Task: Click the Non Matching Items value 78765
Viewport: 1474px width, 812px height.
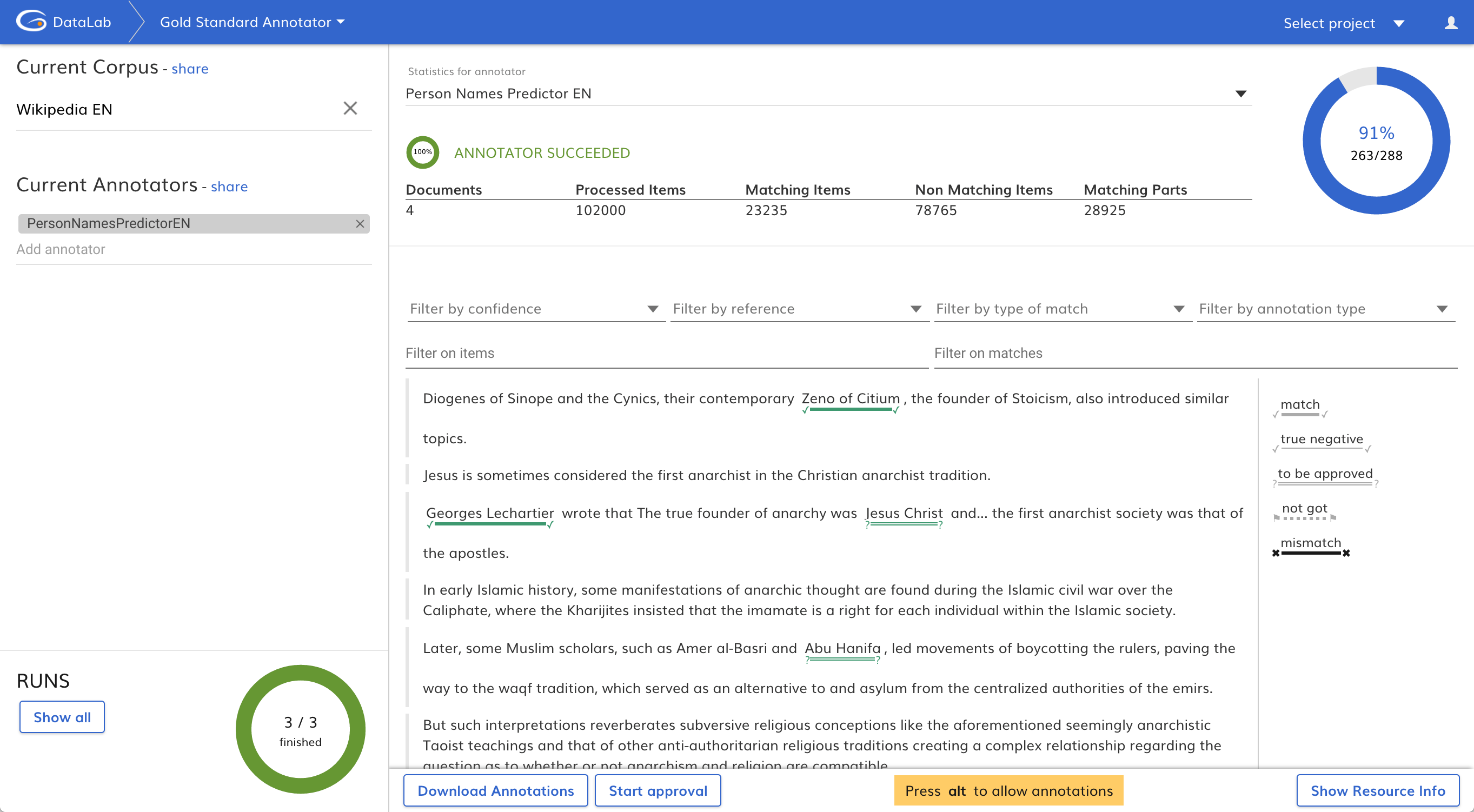Action: (935, 211)
